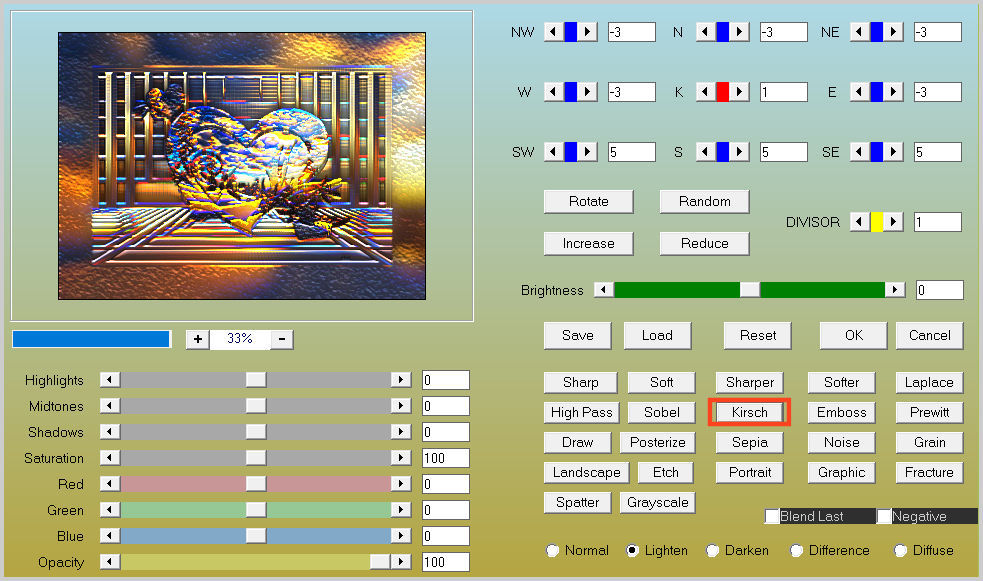Click Brightness slider left arrow
The width and height of the screenshot is (983, 581).
click(x=604, y=290)
